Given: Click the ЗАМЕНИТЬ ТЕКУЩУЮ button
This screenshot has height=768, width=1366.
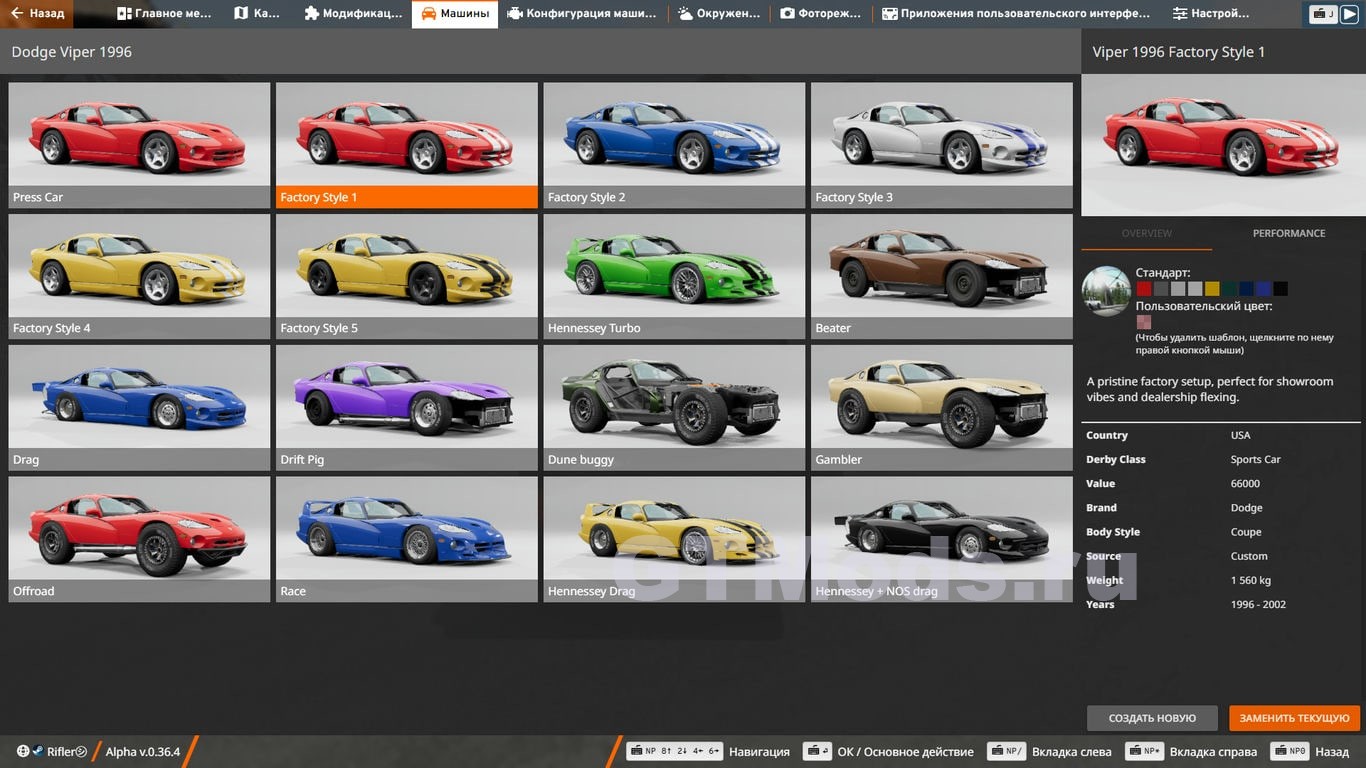Looking at the screenshot, I should pyautogui.click(x=1295, y=718).
